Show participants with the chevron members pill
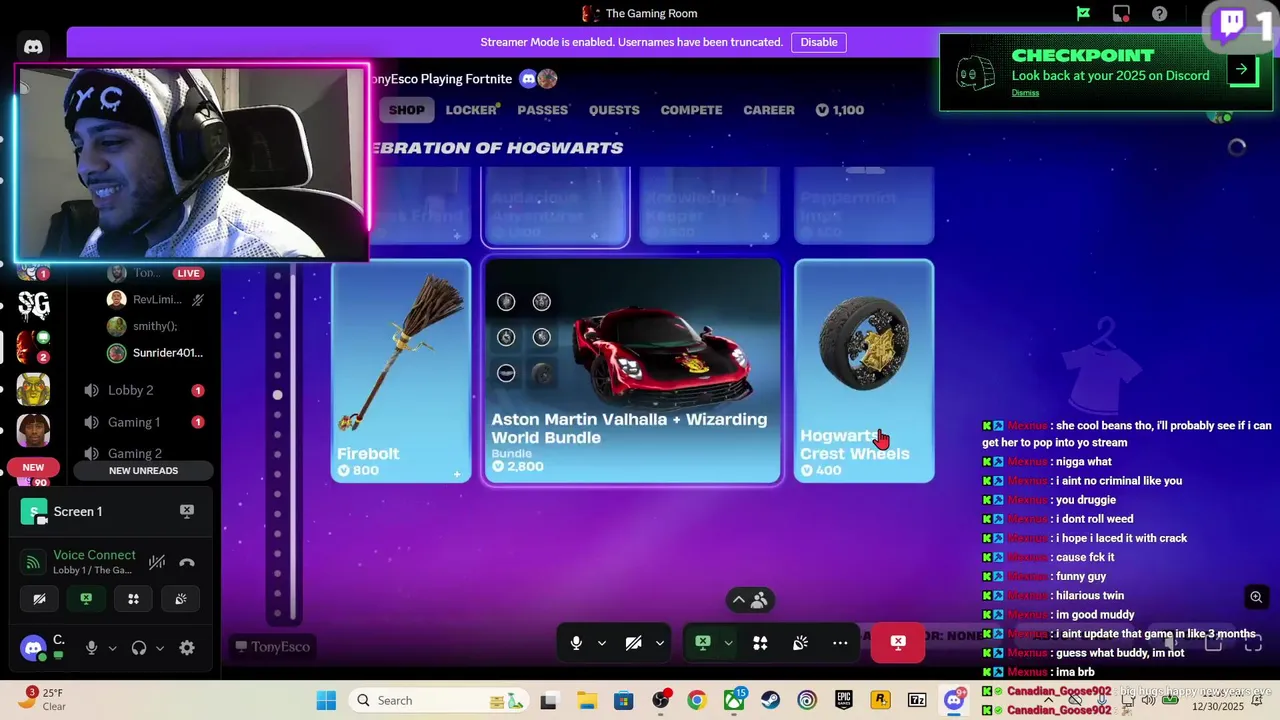This screenshot has height=720, width=1280. tap(749, 600)
